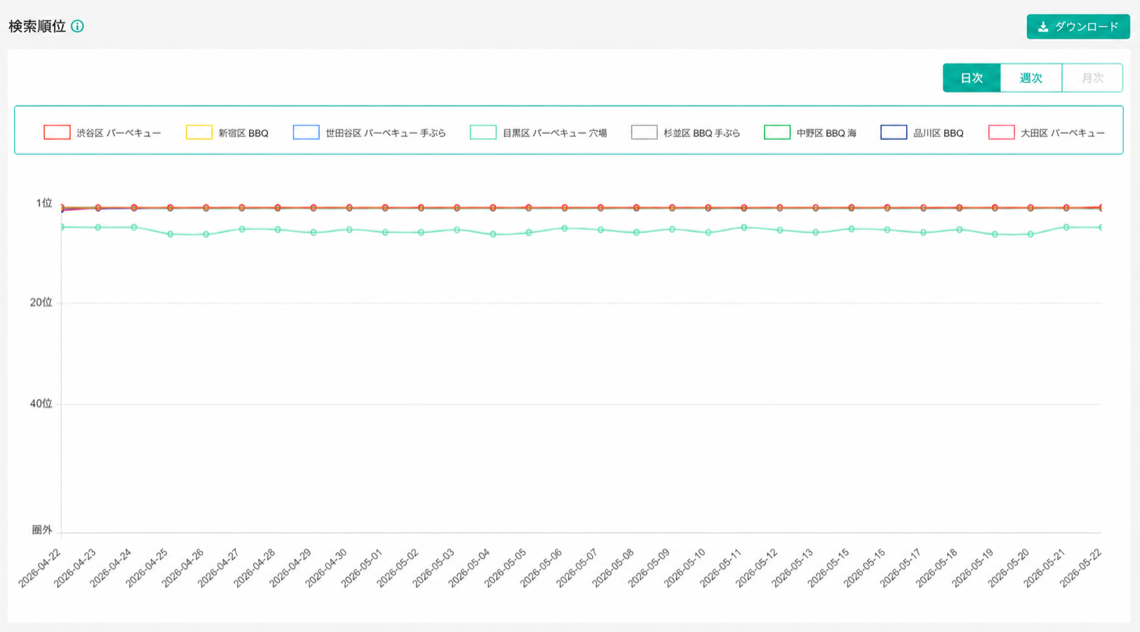
Task: Click the teal data point on 2026-05-22
Action: (x=1100, y=228)
